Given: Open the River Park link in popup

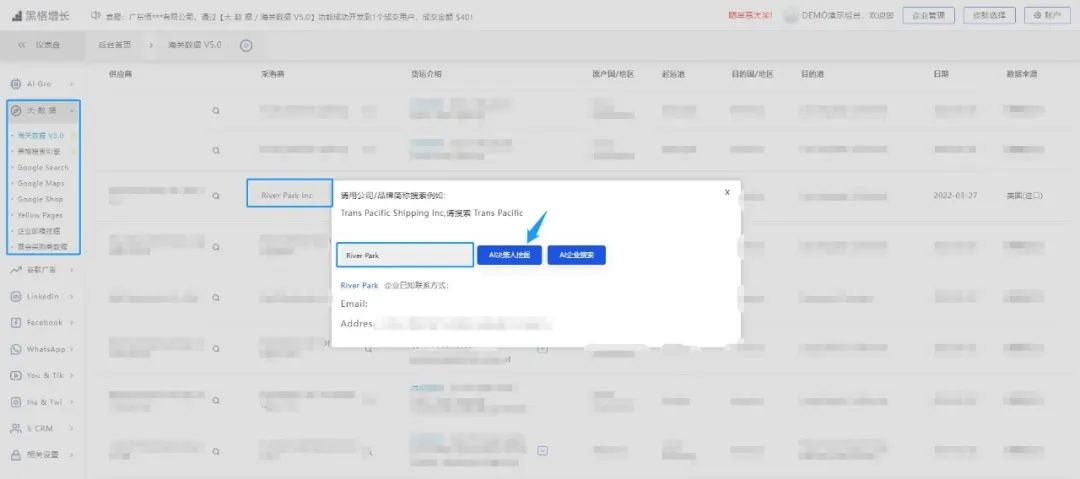Looking at the screenshot, I should tap(359, 285).
